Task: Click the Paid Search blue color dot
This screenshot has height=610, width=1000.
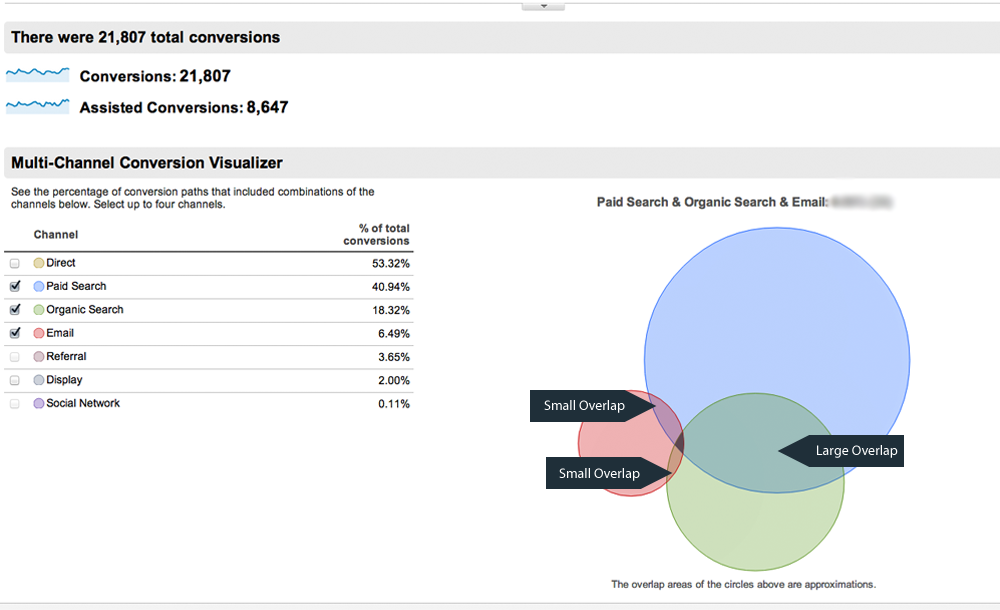Action: (39, 287)
